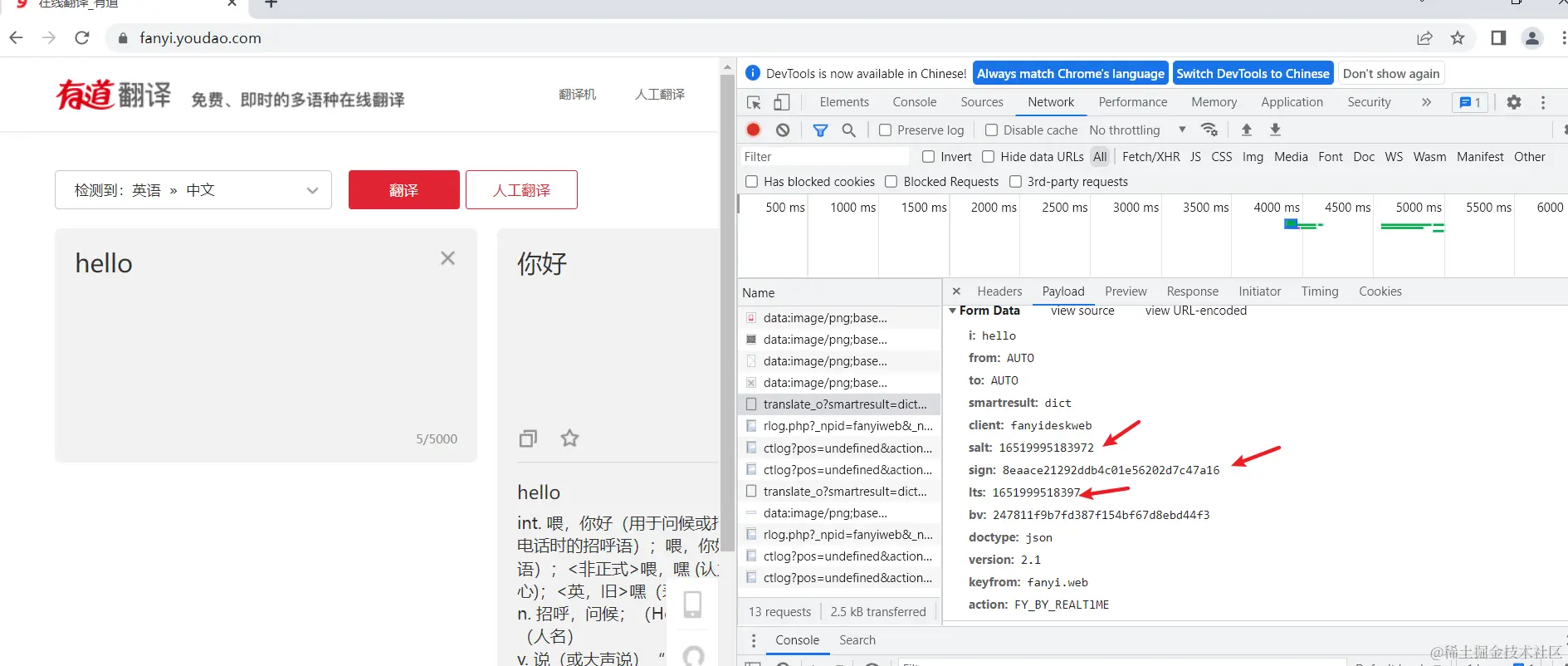Open the console drawer kebab menu

coord(754,640)
